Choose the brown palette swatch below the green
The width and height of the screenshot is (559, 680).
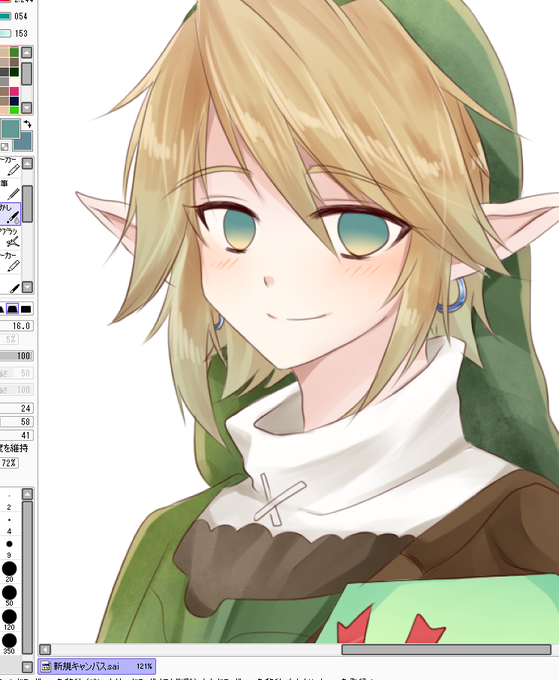pos(14,62)
